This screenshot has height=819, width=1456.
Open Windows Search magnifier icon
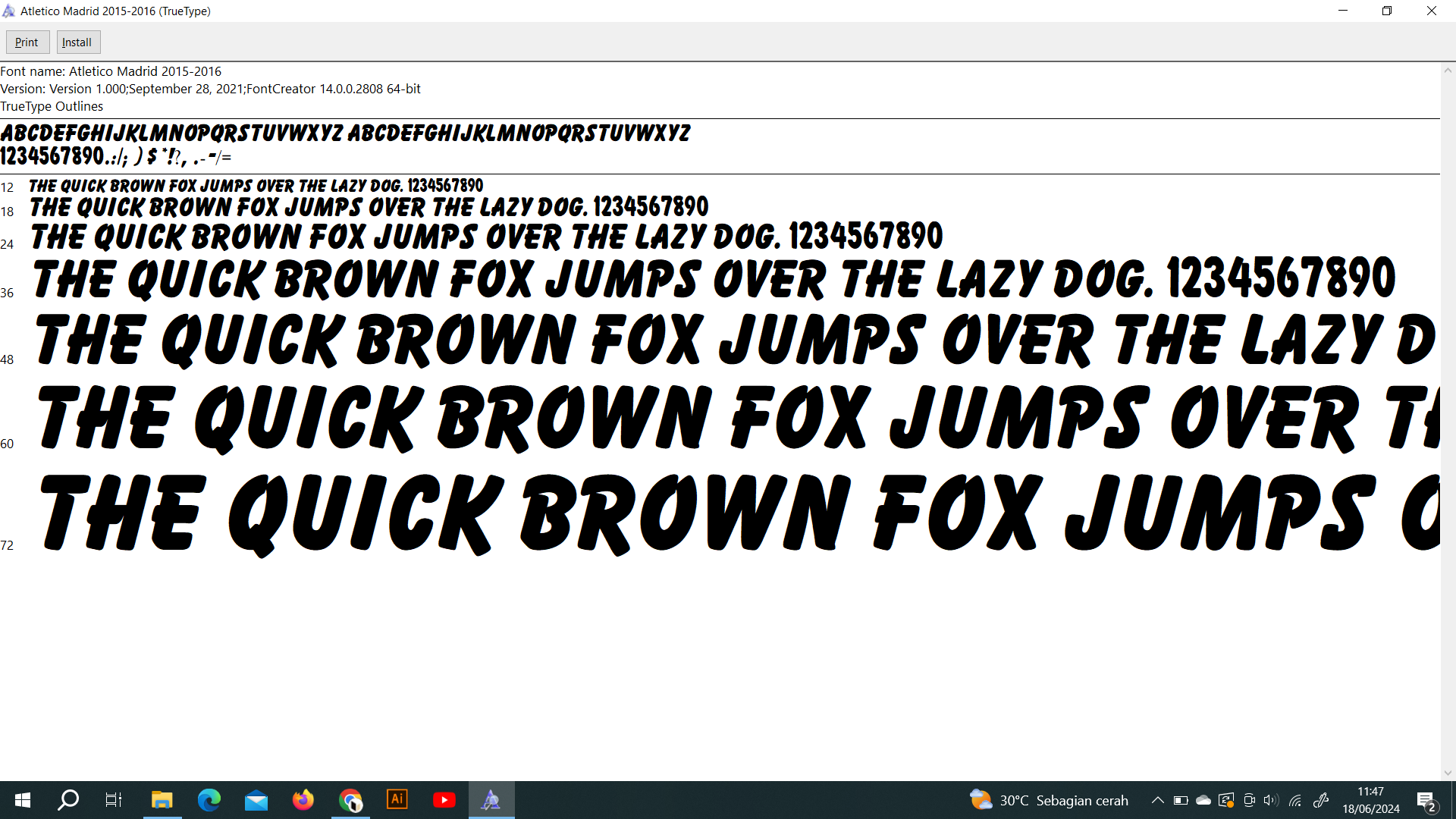[x=68, y=800]
